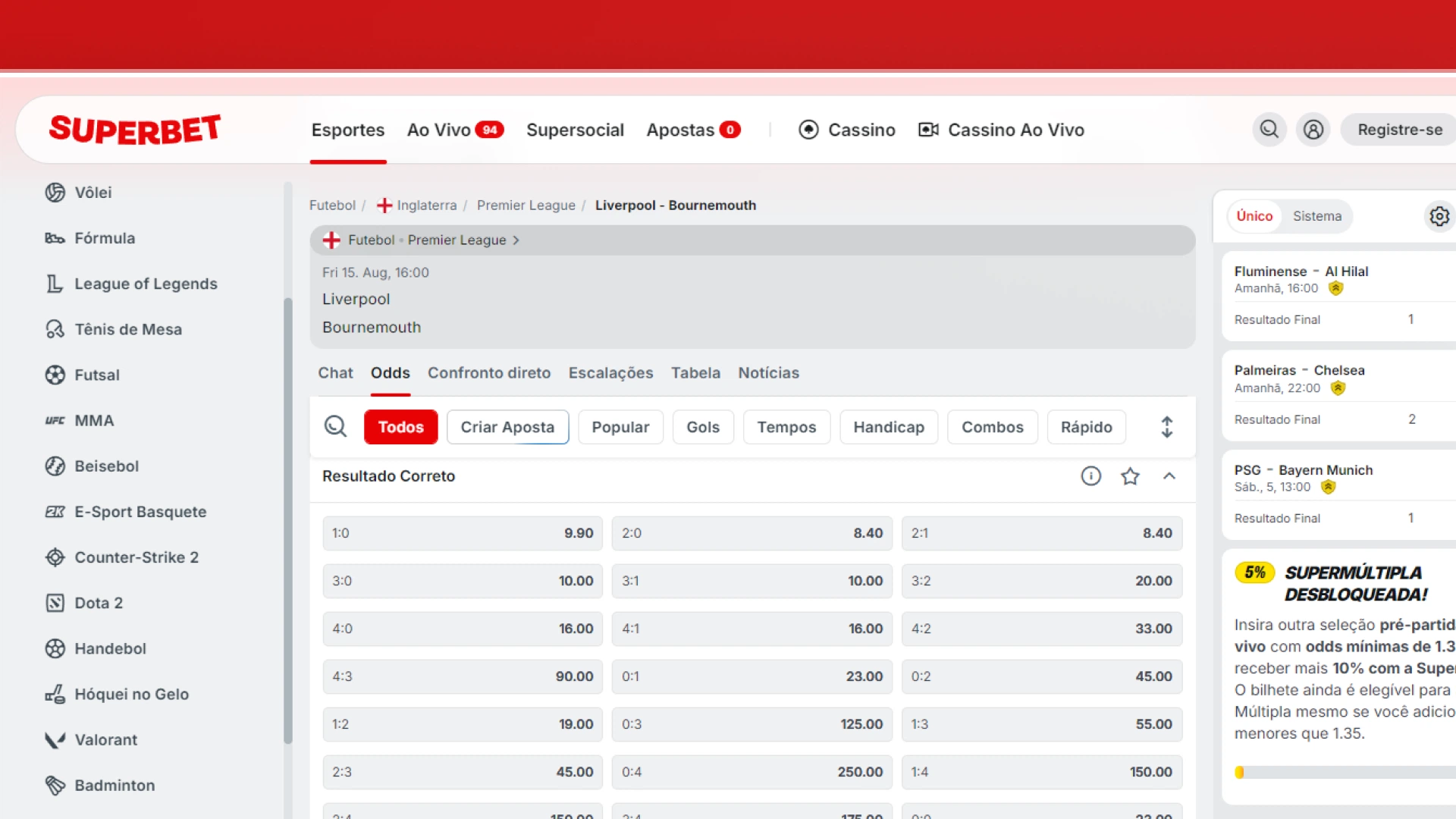Favorite Resultado Correto with the star icon
The image size is (1456, 819).
1130,476
